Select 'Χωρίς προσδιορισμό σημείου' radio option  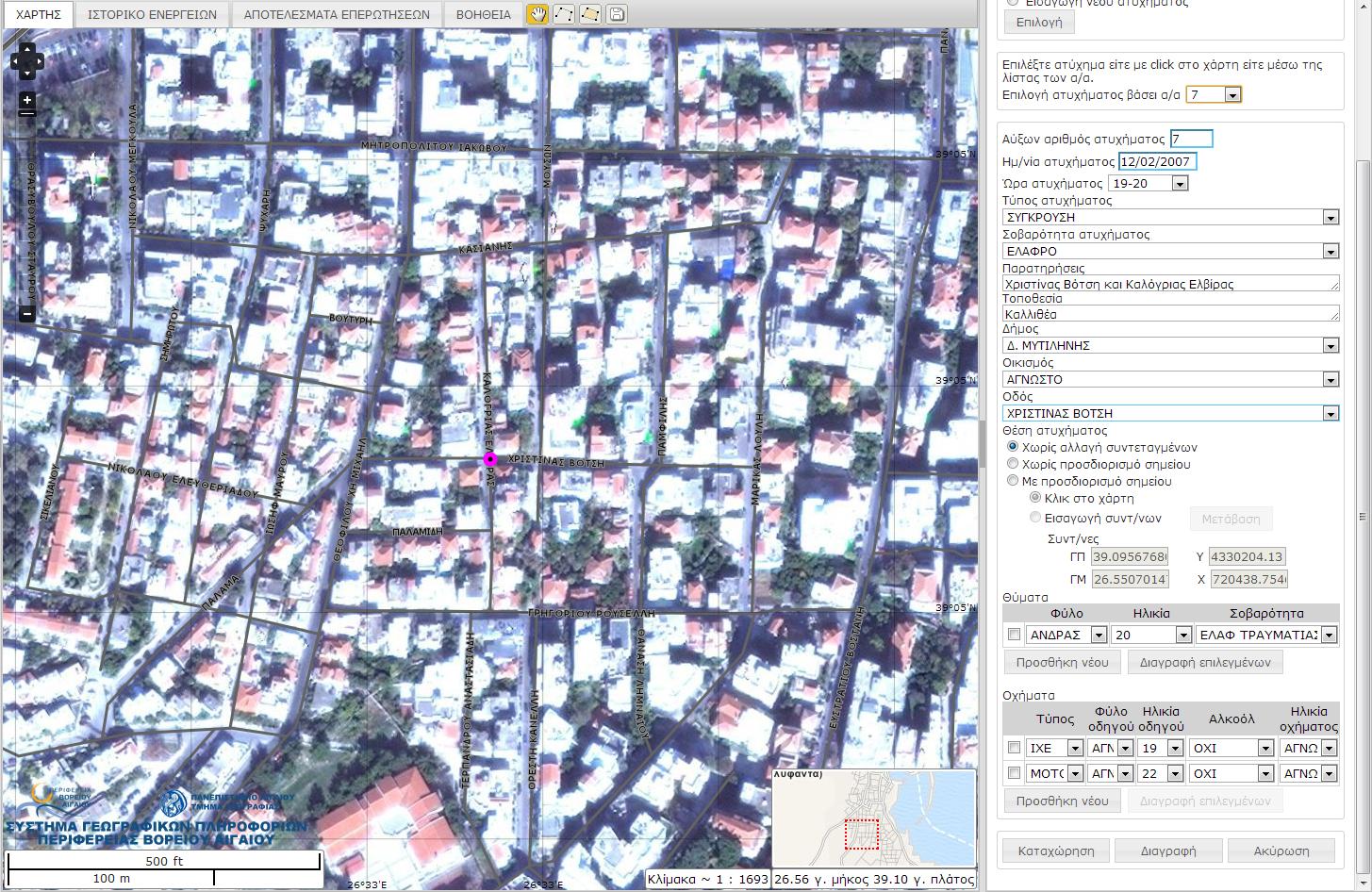pos(1014,464)
